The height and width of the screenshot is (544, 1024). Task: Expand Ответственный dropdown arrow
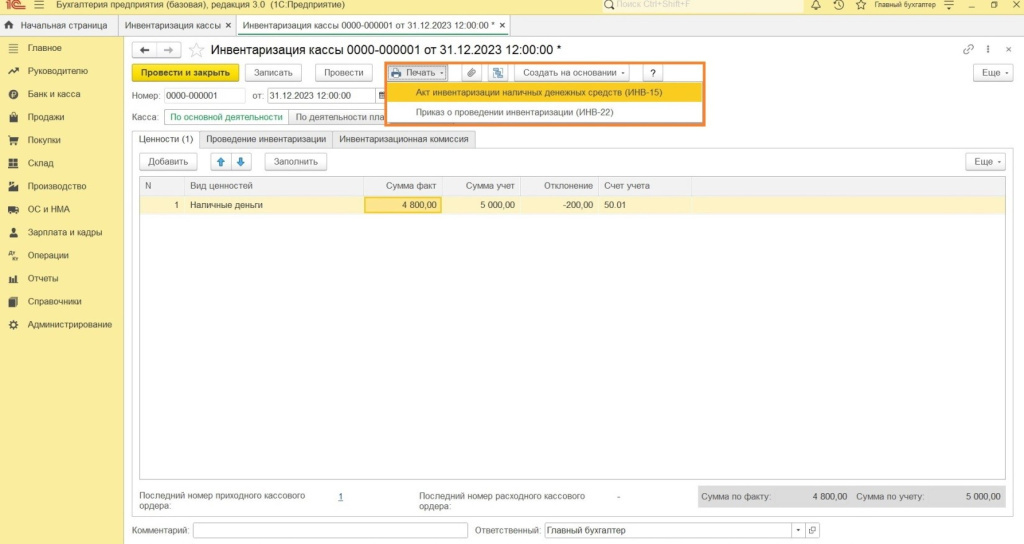798,530
